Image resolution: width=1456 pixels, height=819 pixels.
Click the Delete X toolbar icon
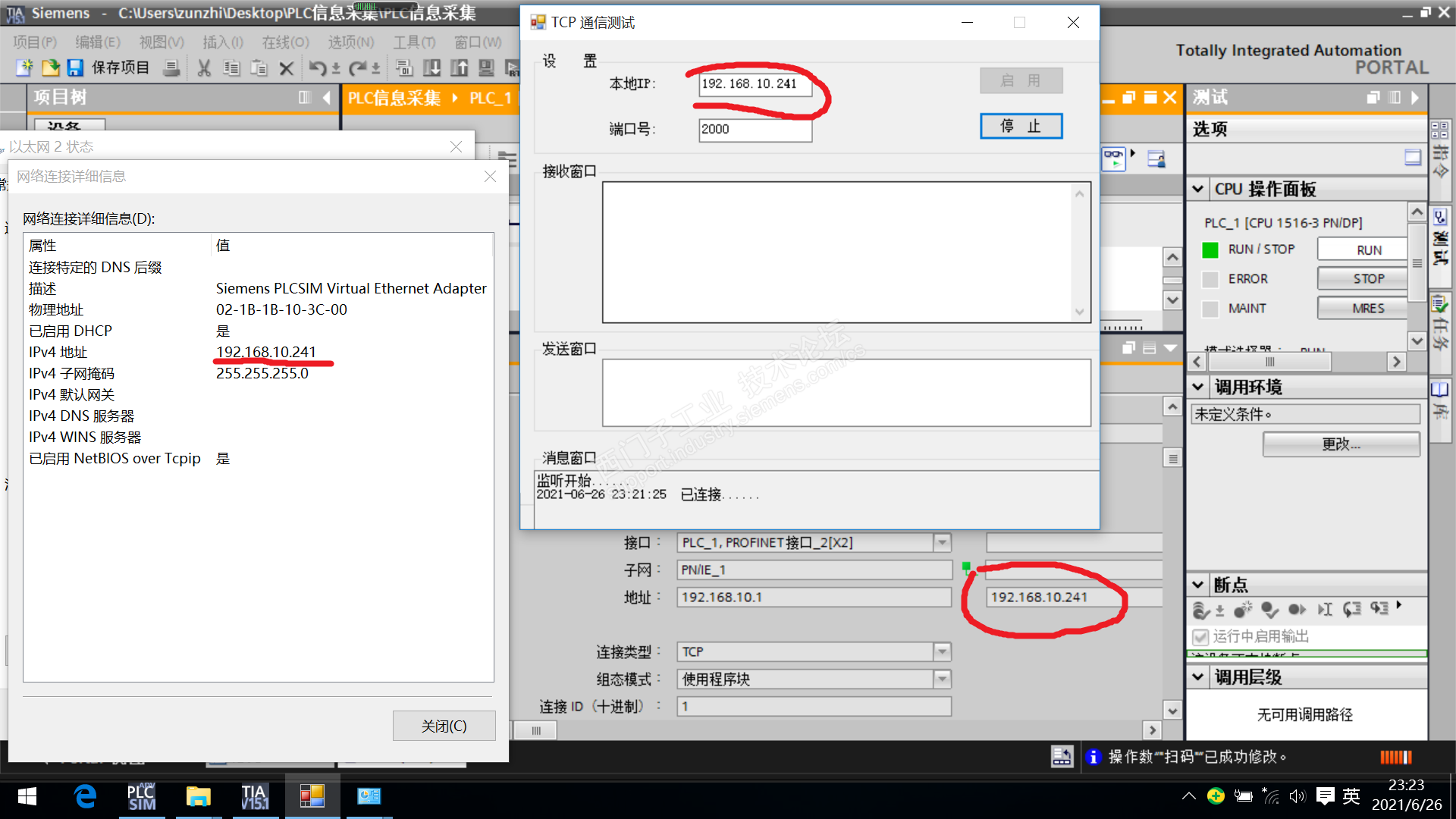[286, 68]
